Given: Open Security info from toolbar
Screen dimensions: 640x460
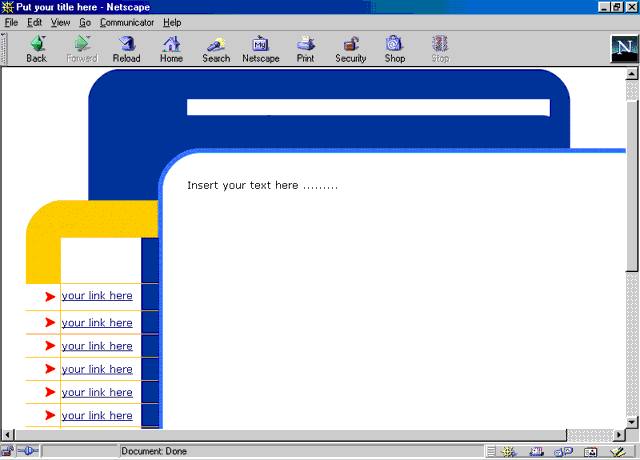Looking at the screenshot, I should click(350, 49).
